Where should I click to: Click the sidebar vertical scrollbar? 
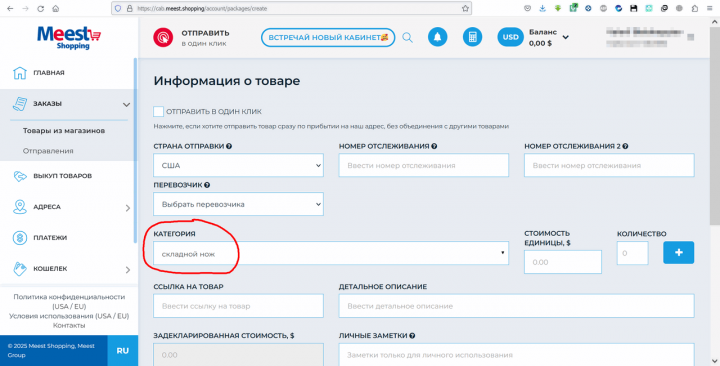(135, 150)
